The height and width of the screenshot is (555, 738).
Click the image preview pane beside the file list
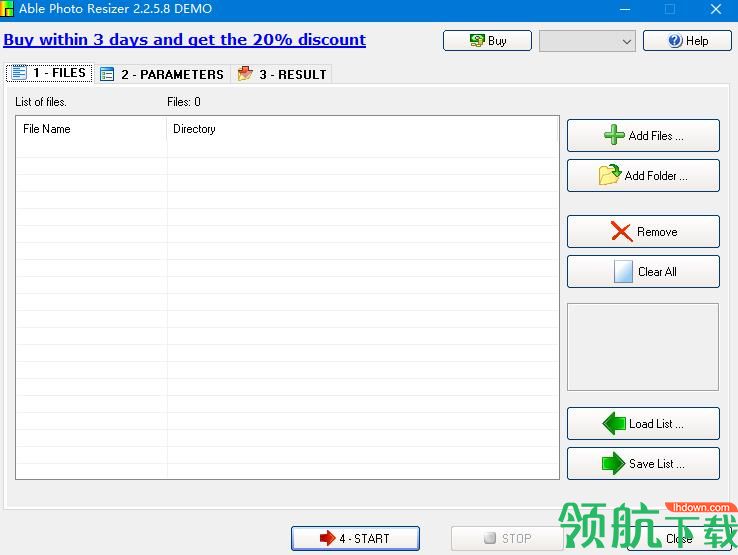(643, 347)
